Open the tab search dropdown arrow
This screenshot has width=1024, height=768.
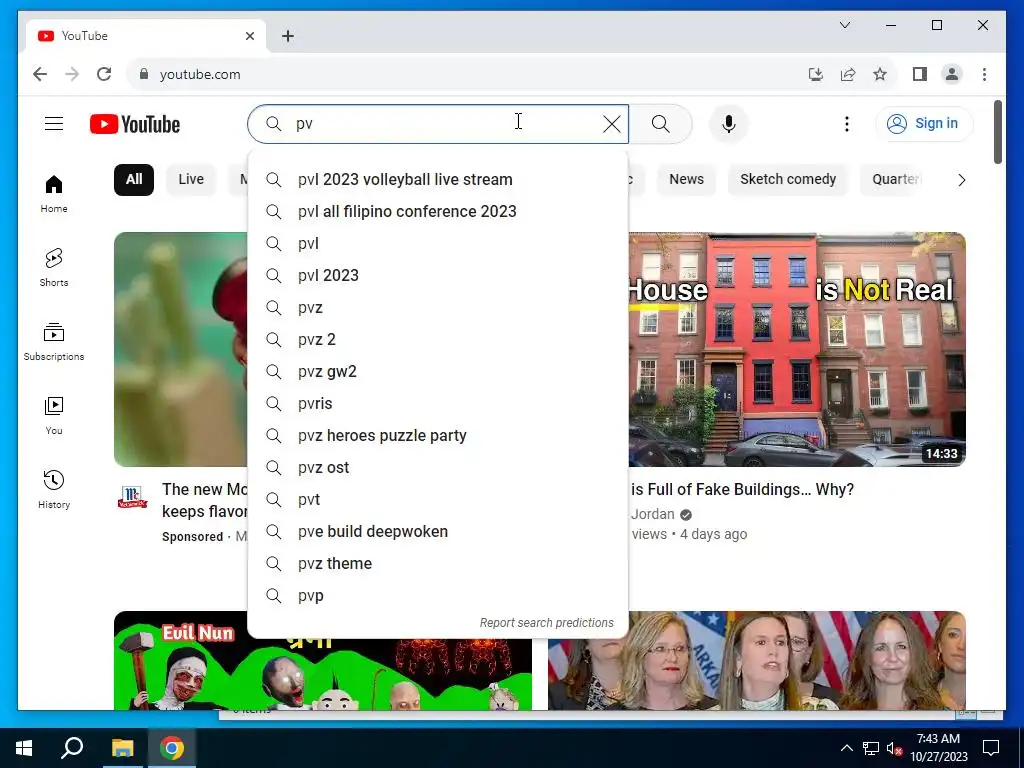pyautogui.click(x=844, y=25)
